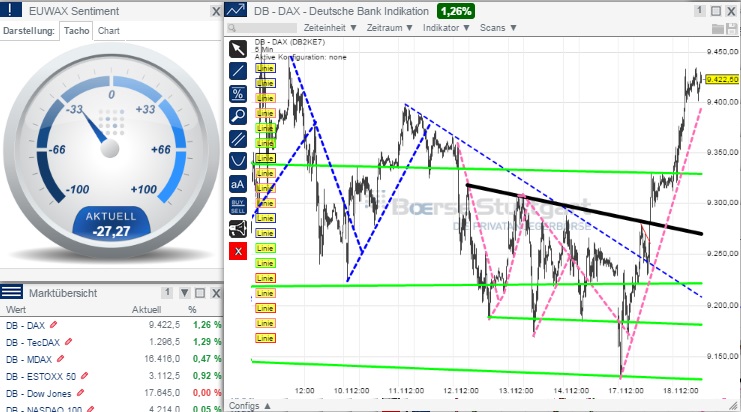The width and height of the screenshot is (741, 412).
Task: Maximize the Marktübersicht panel
Action: 200,293
